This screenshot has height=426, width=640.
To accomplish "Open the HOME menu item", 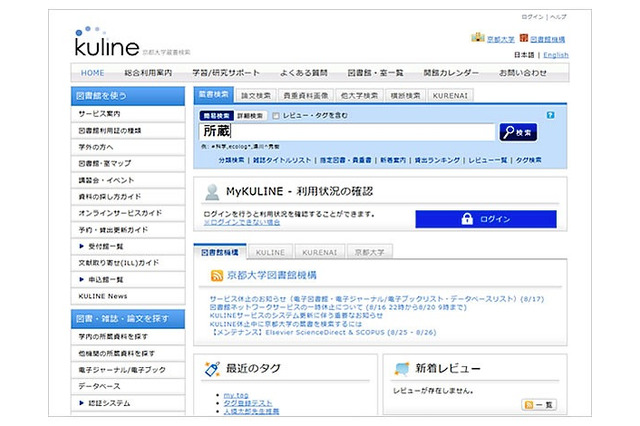I will [x=92, y=73].
